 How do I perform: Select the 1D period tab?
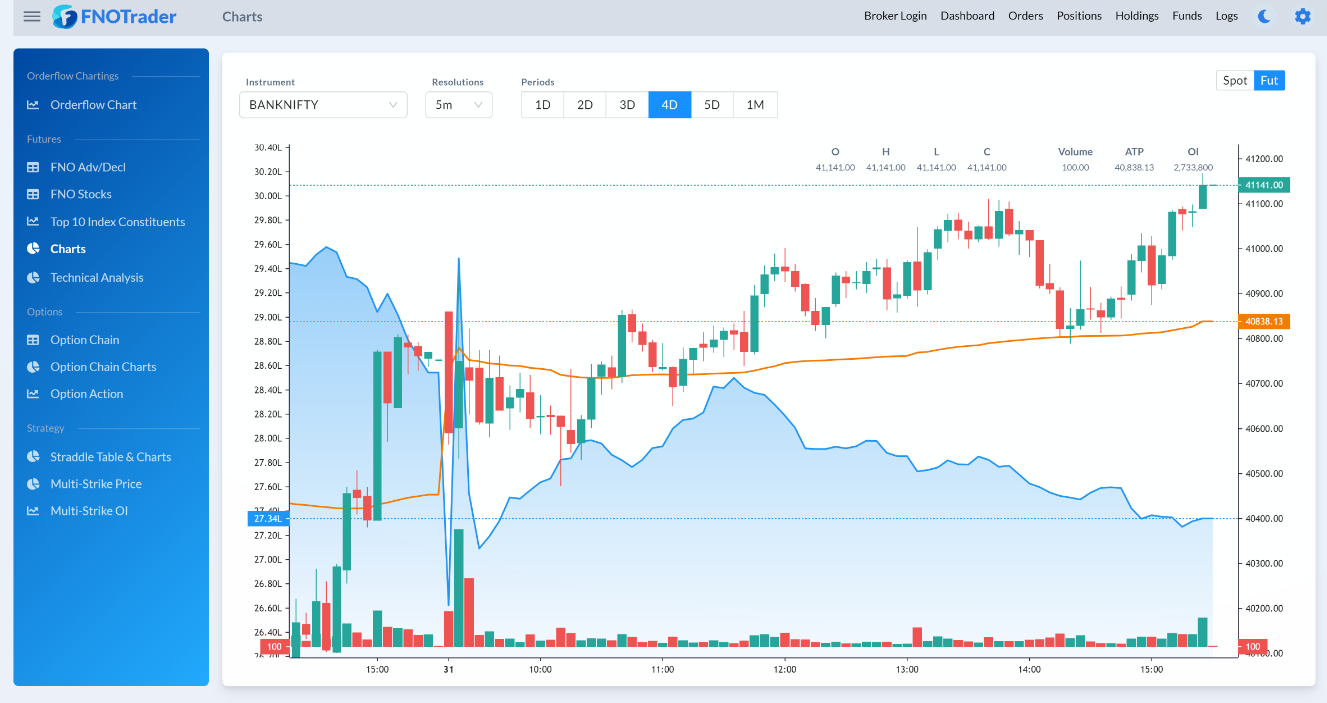542,105
